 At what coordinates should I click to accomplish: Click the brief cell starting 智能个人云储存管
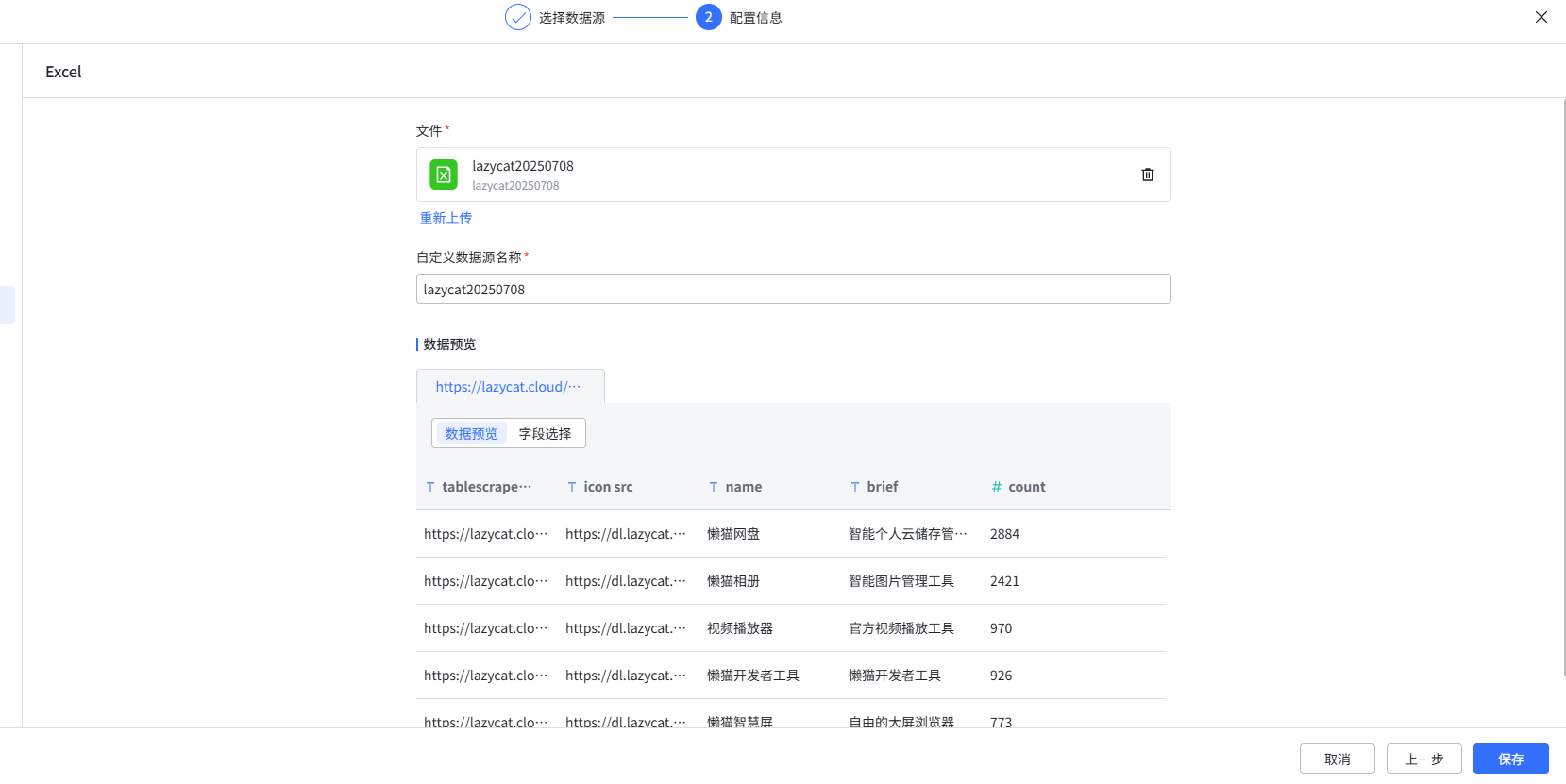click(908, 534)
